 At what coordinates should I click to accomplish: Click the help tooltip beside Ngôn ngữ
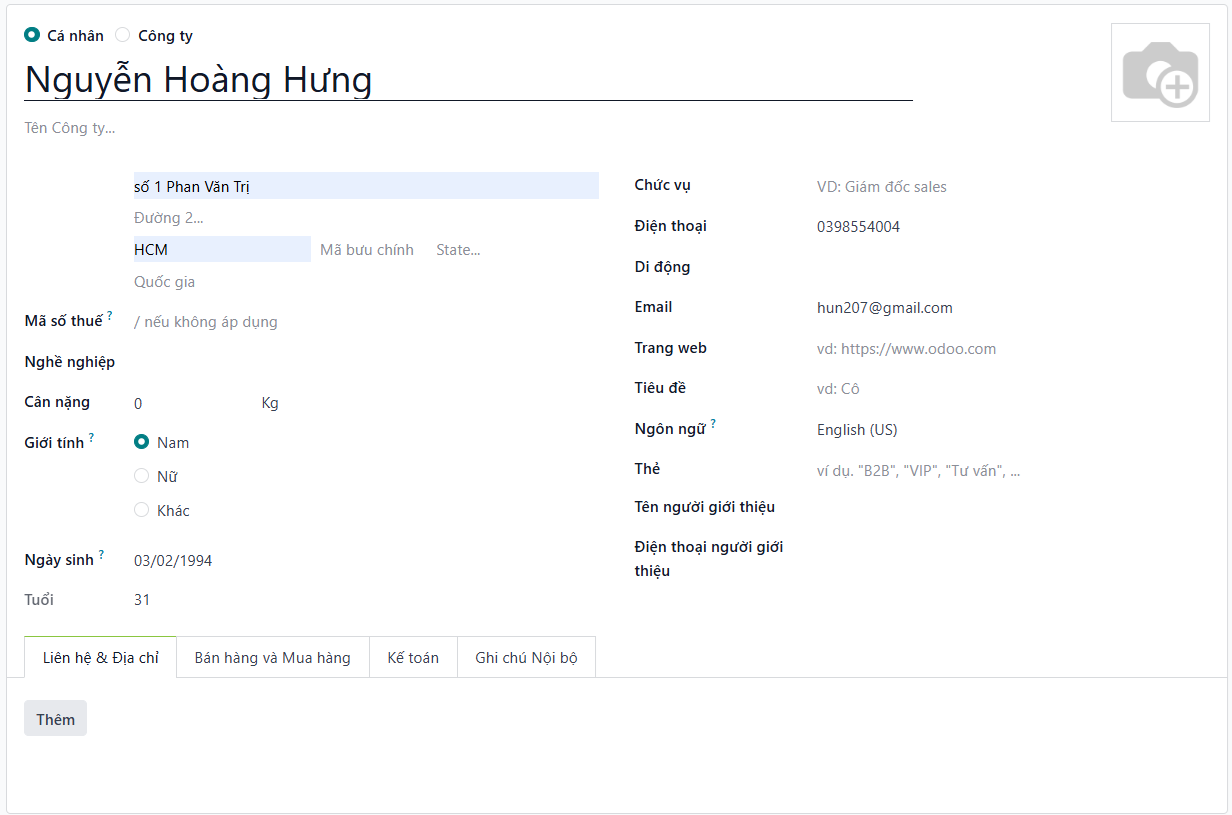tap(713, 424)
